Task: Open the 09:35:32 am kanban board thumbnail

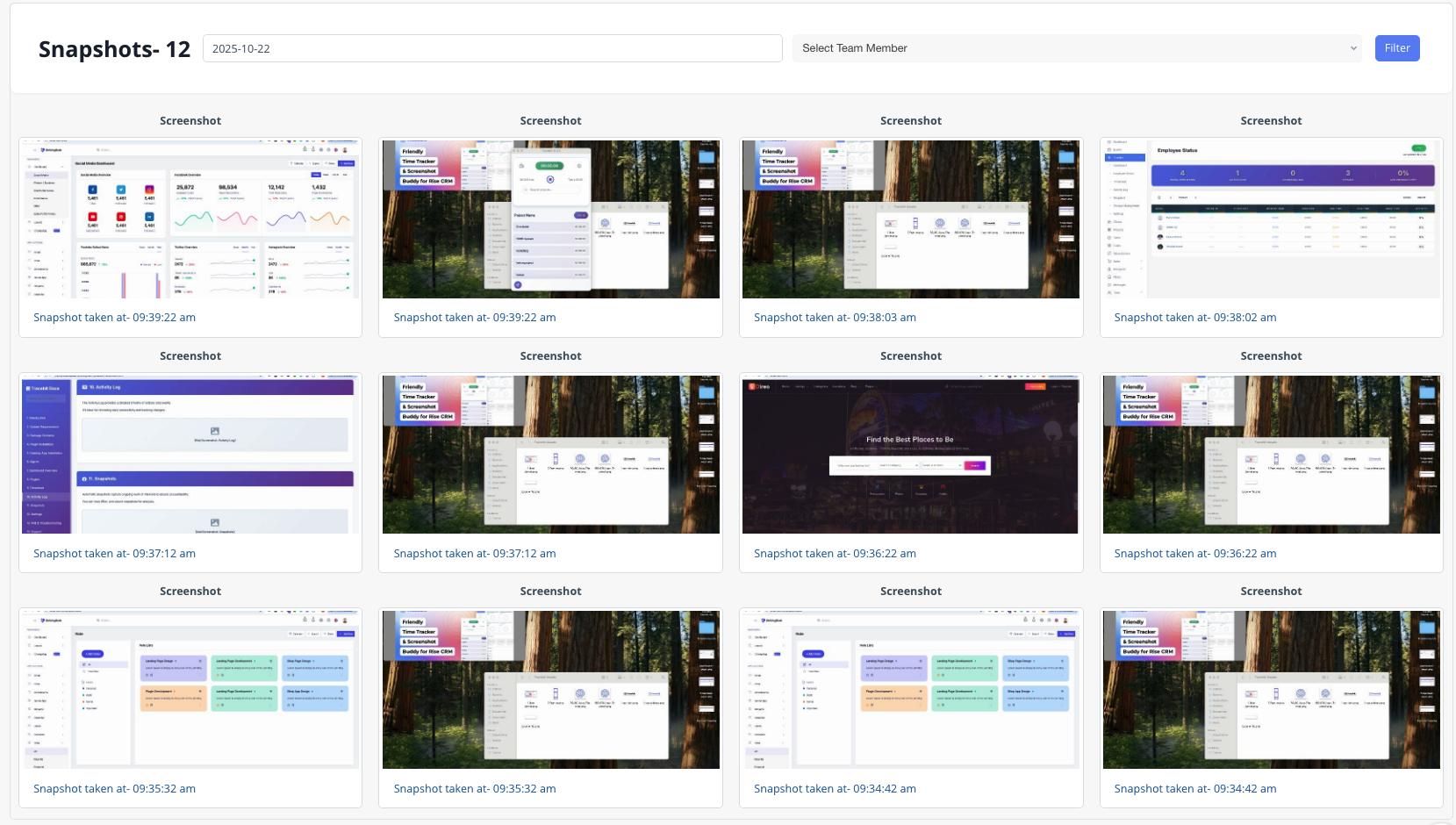Action: click(x=190, y=689)
